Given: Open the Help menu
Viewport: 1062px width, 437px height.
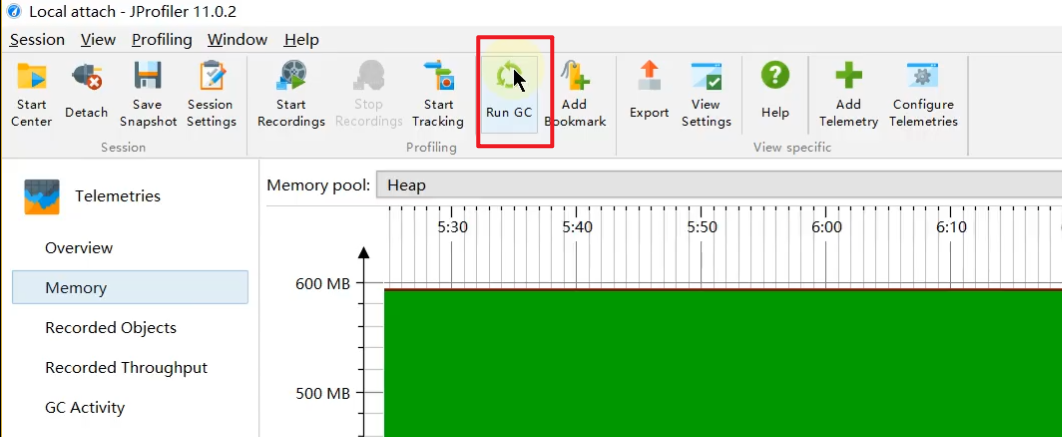Looking at the screenshot, I should [x=301, y=40].
